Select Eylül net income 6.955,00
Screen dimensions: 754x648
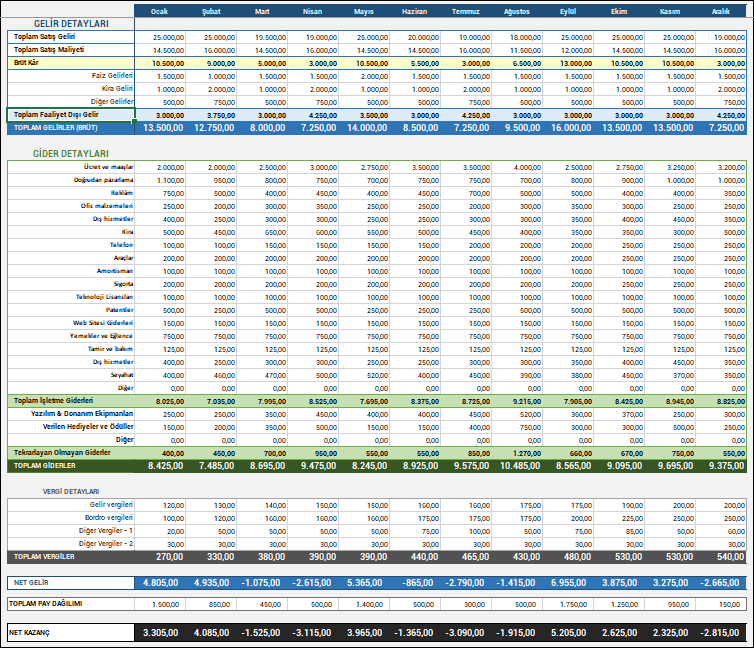click(x=569, y=583)
